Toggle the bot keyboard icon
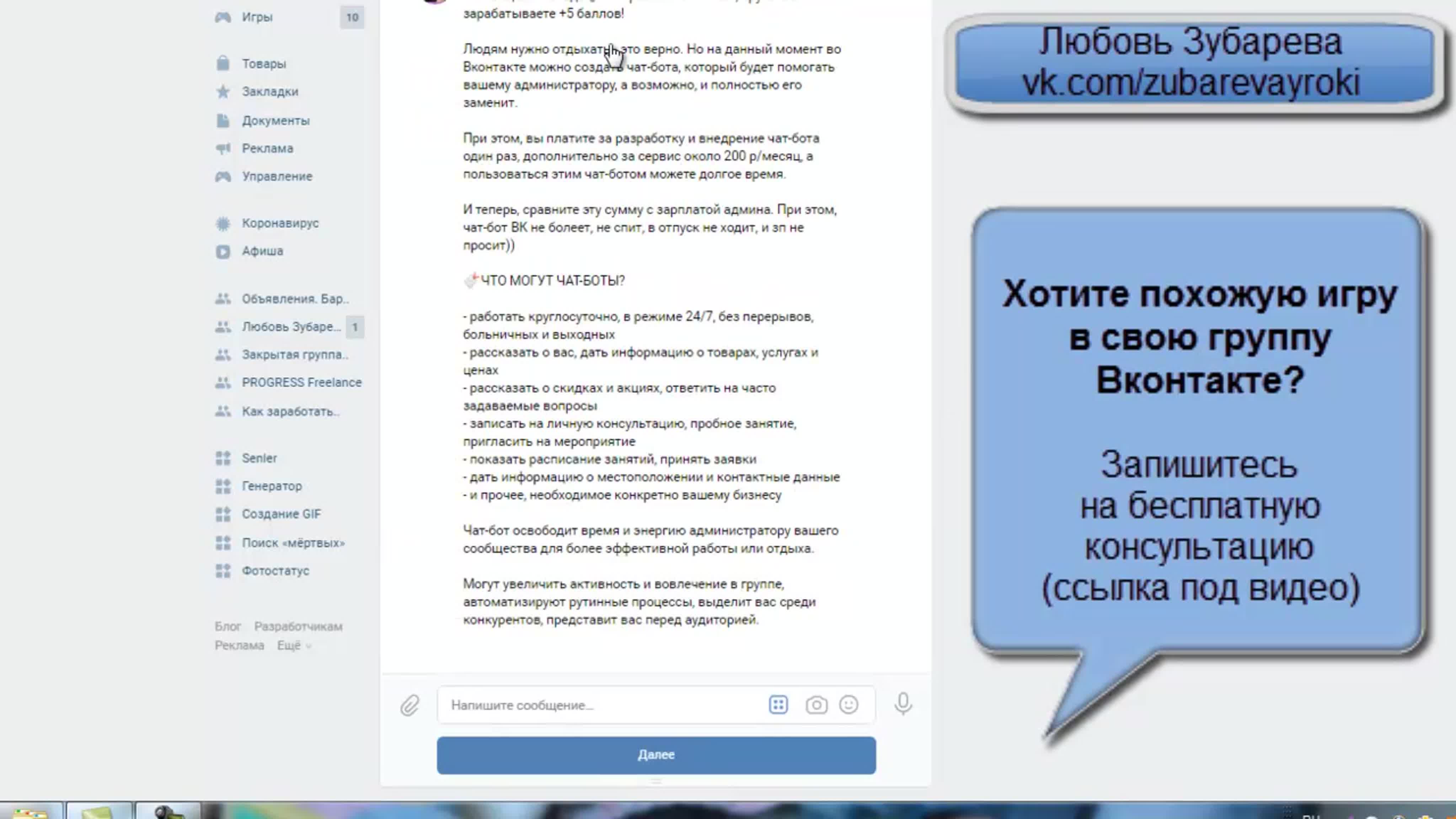The width and height of the screenshot is (1456, 819). (x=778, y=705)
